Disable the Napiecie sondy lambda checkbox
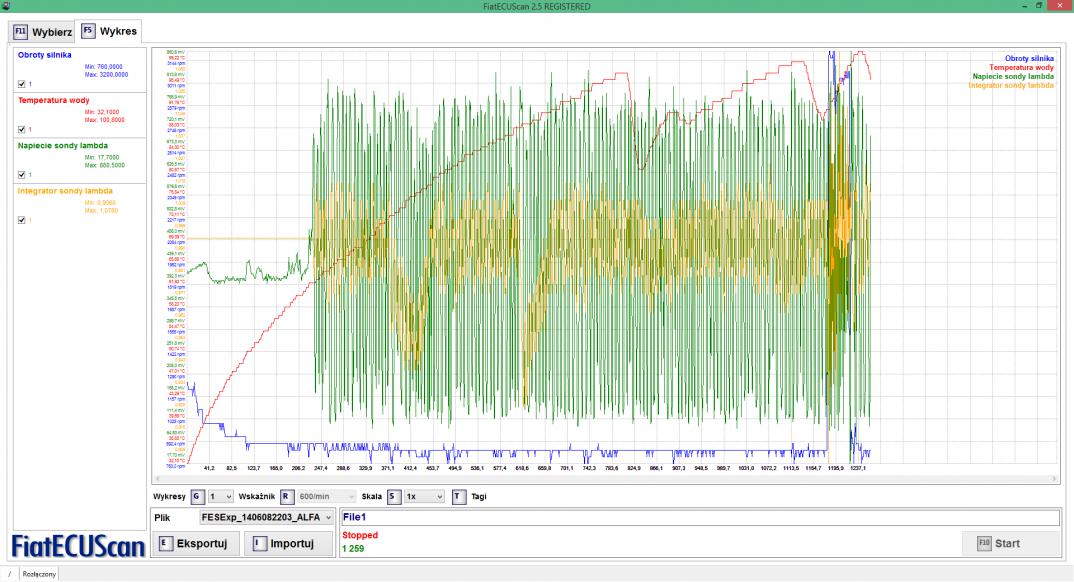The width and height of the screenshot is (1074, 582). [x=22, y=174]
